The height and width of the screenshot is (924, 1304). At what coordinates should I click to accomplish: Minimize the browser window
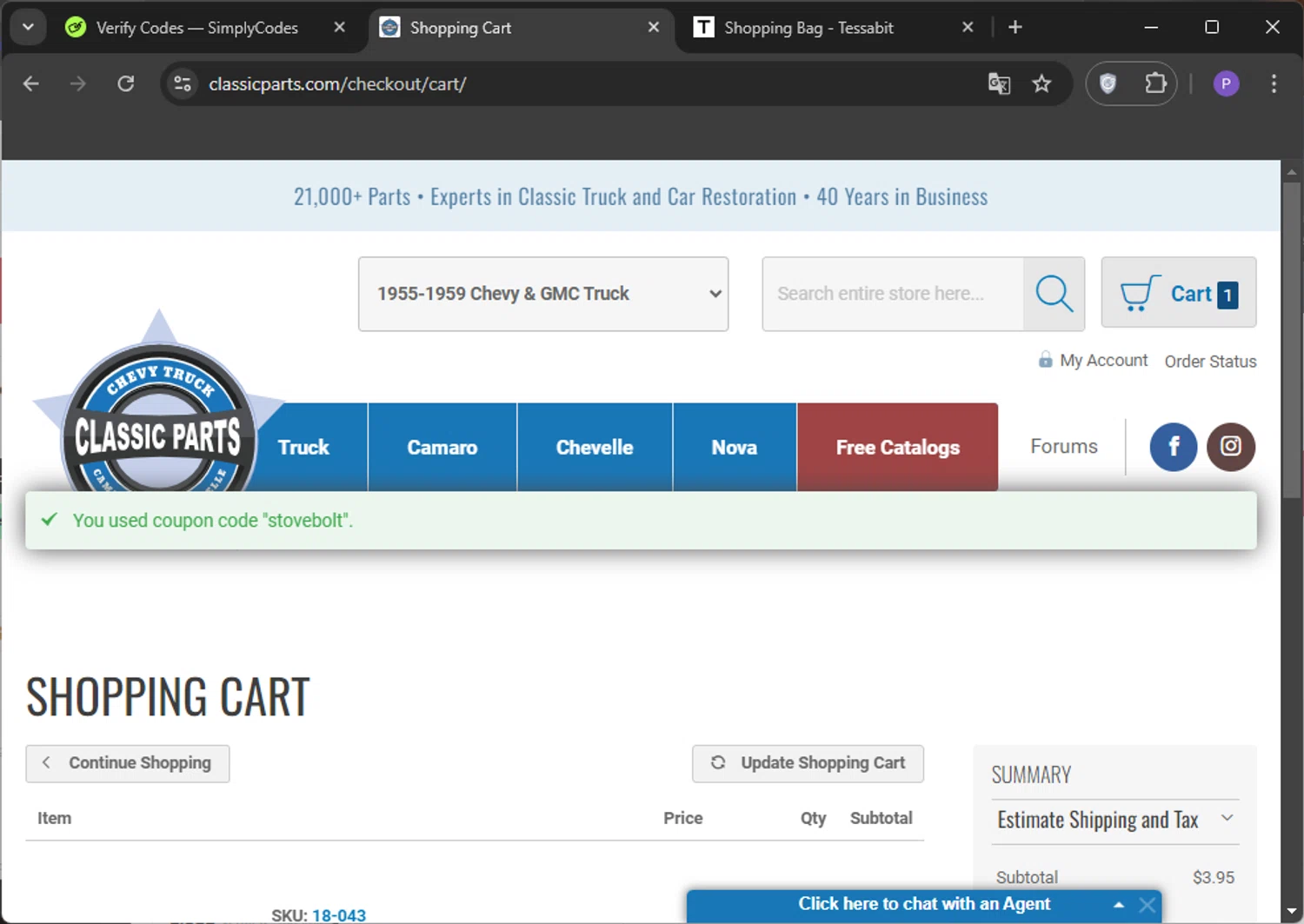[x=1151, y=27]
